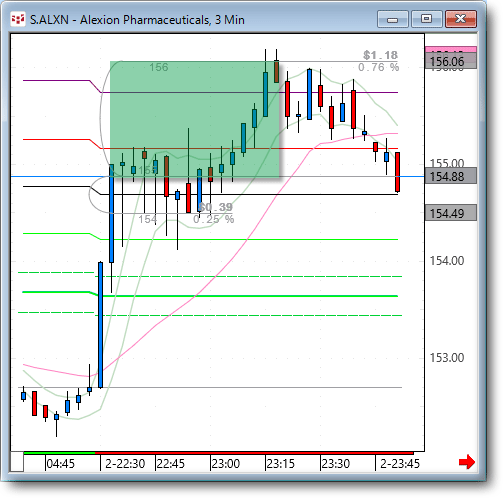
Task: Click the 156.06 price label
Action: (x=451, y=62)
